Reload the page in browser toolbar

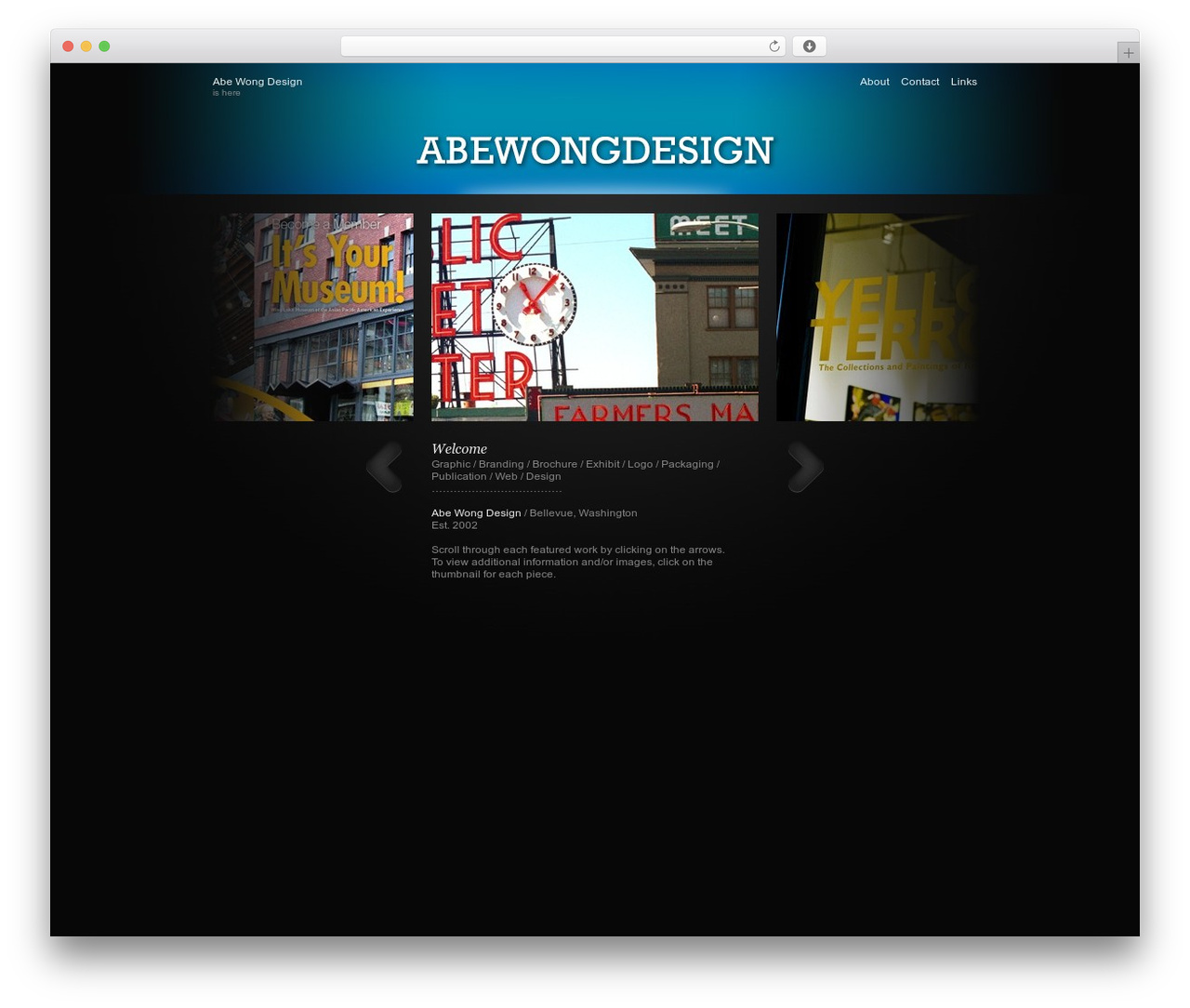[773, 46]
